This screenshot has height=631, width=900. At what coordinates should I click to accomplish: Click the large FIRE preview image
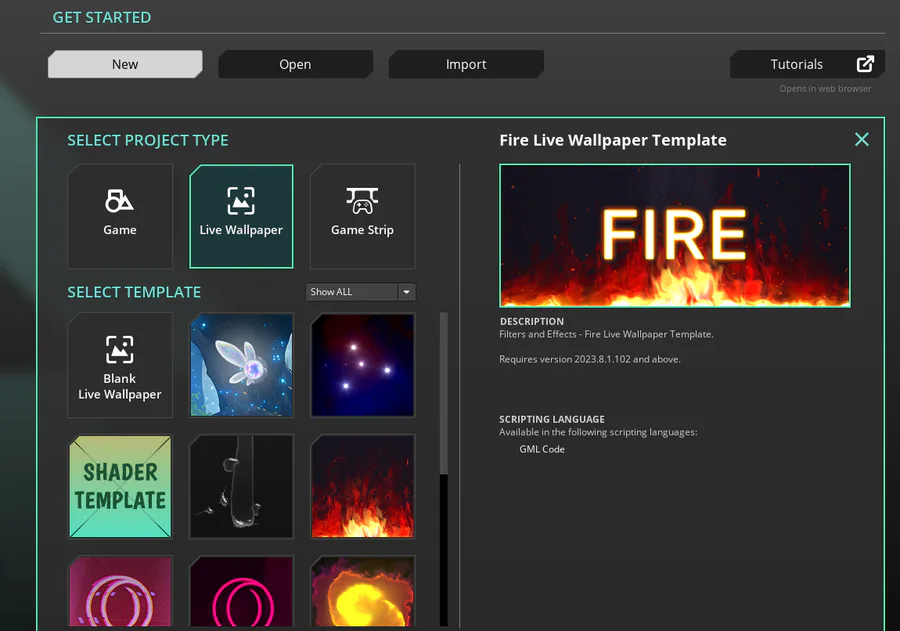(x=675, y=235)
